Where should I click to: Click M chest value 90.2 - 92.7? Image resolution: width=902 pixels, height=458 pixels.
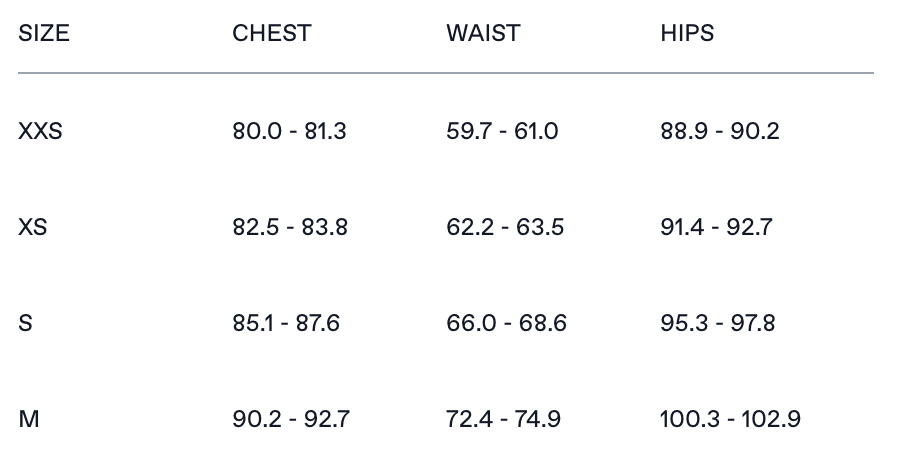point(291,419)
